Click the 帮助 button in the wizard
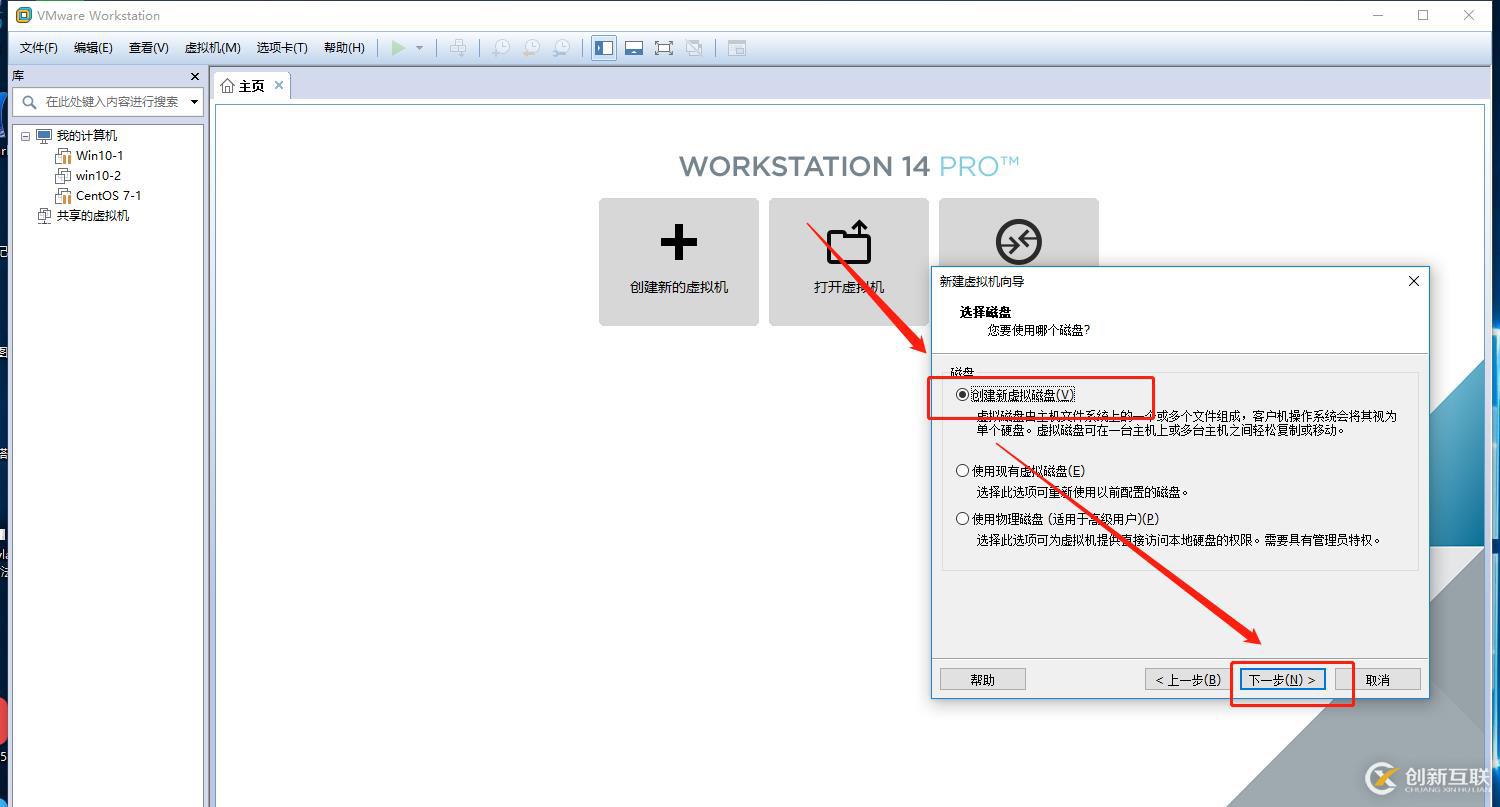 click(x=983, y=680)
